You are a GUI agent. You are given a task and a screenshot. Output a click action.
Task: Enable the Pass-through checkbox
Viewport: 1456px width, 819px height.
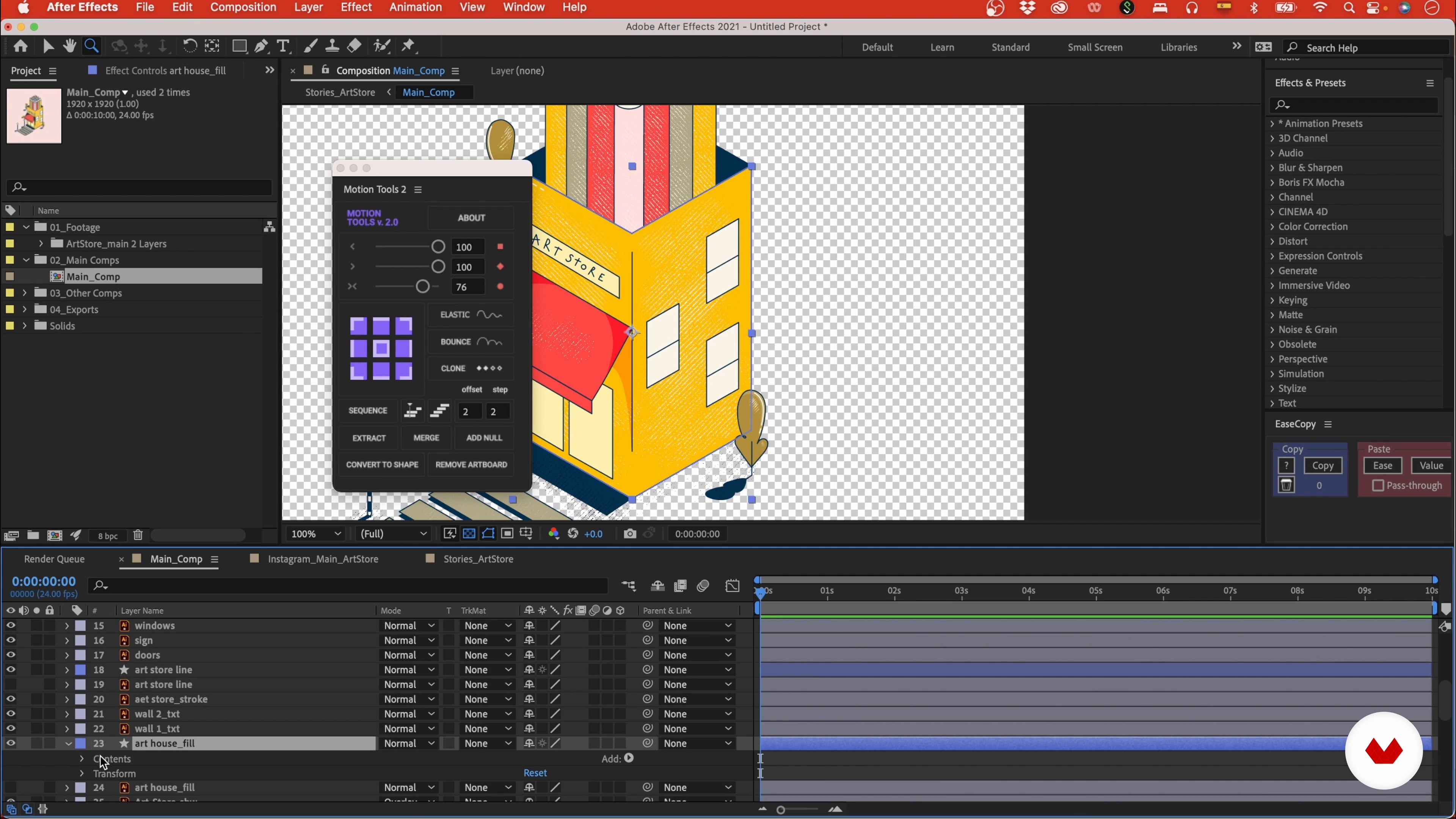(x=1378, y=486)
